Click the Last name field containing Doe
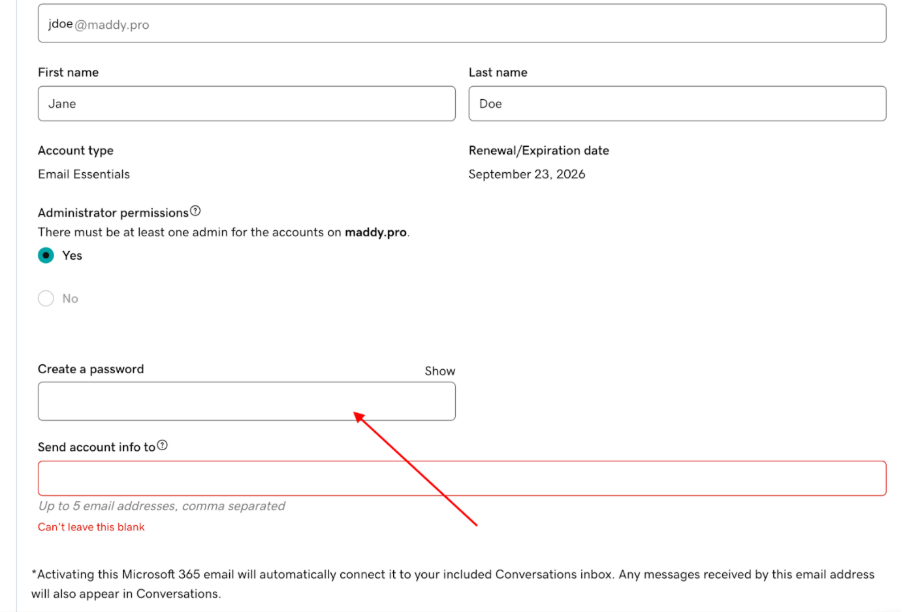 coord(676,104)
